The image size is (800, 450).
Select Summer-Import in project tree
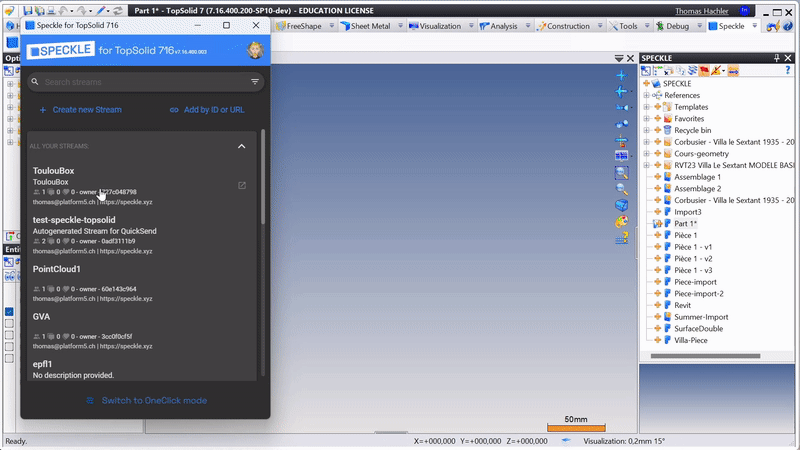(x=701, y=317)
